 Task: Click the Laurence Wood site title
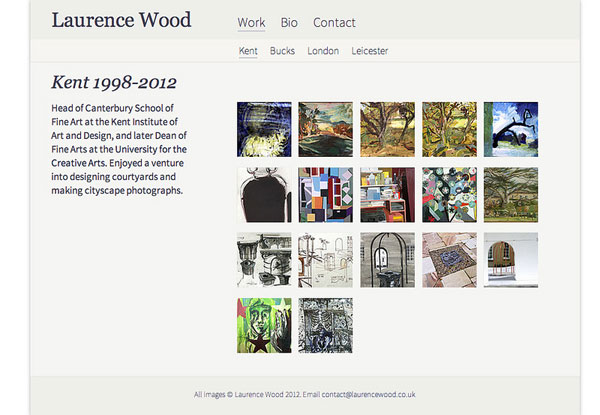pos(121,20)
